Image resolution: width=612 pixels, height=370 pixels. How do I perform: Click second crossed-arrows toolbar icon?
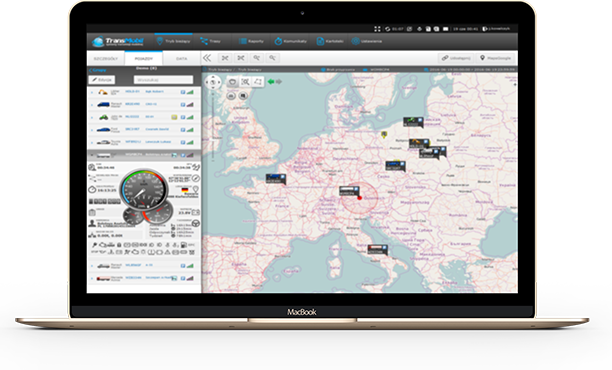241,58
